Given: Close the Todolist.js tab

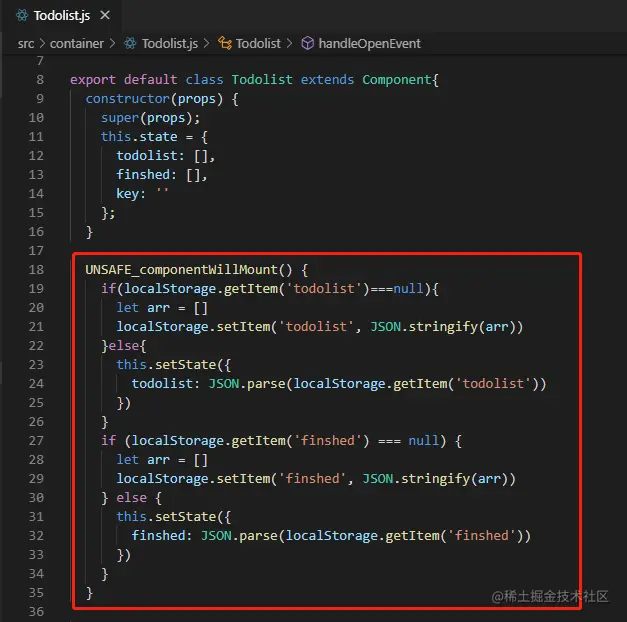Looking at the screenshot, I should click(x=105, y=15).
